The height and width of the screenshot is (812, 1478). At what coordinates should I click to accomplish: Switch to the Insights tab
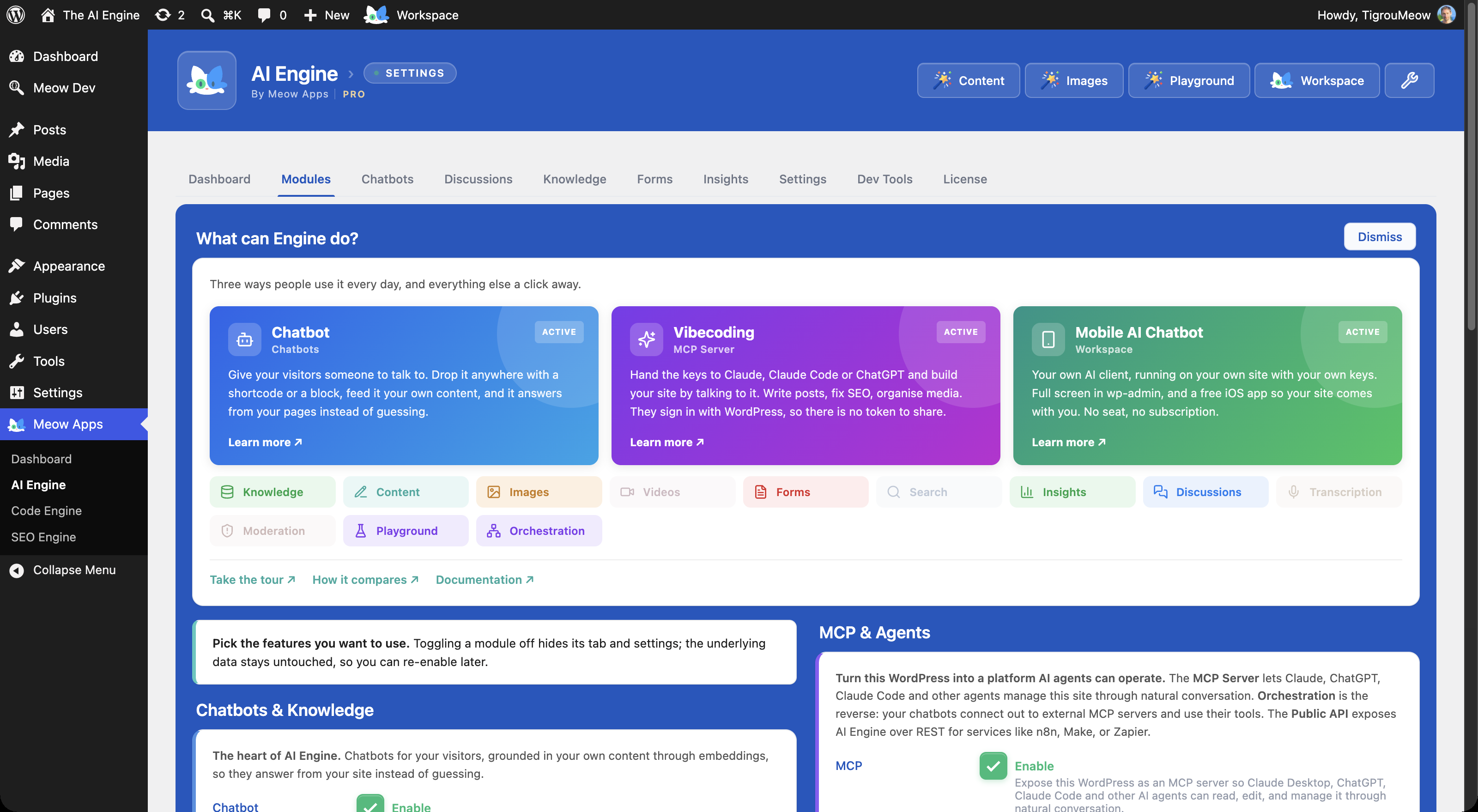coord(725,179)
